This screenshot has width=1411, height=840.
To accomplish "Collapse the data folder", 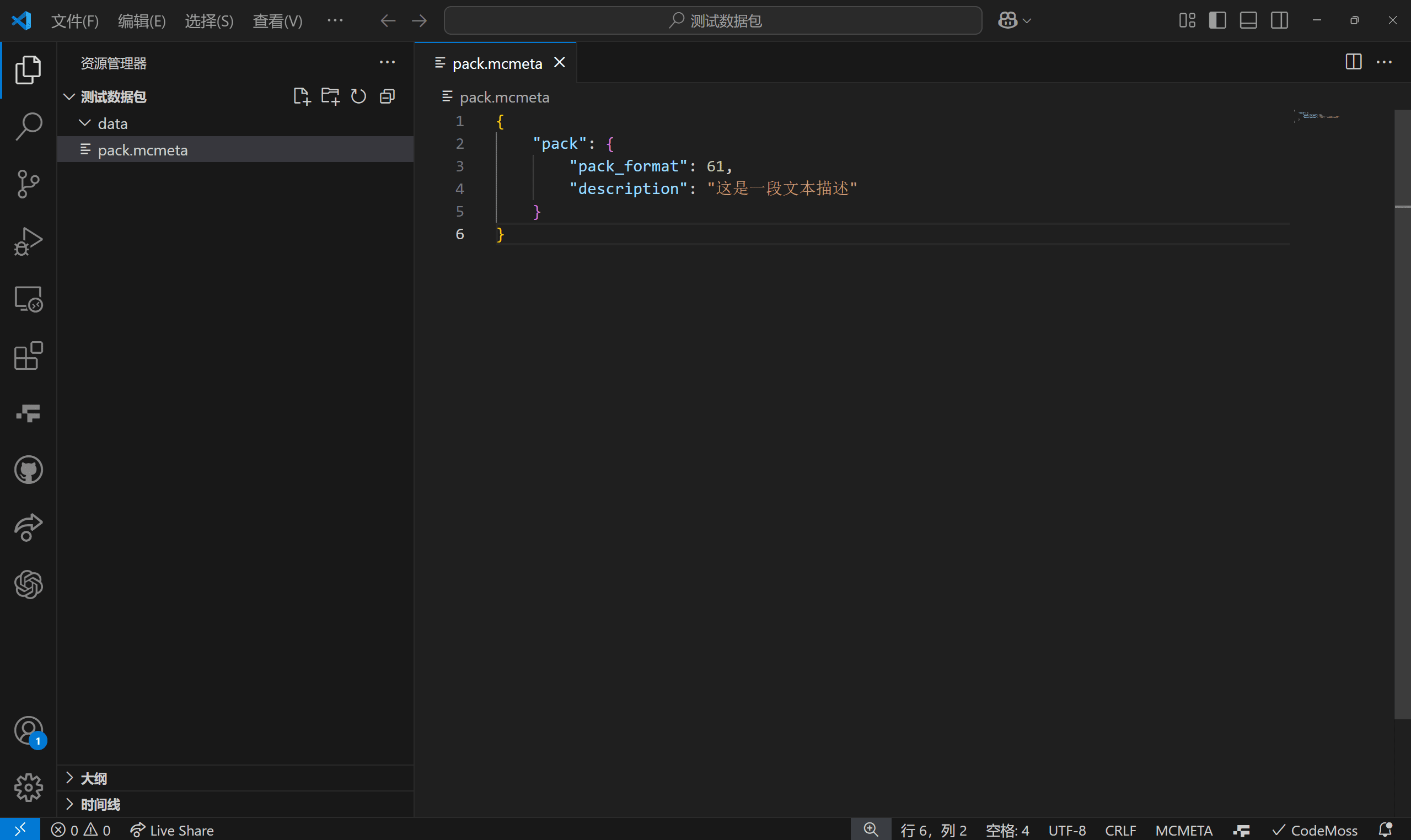I will [x=84, y=123].
